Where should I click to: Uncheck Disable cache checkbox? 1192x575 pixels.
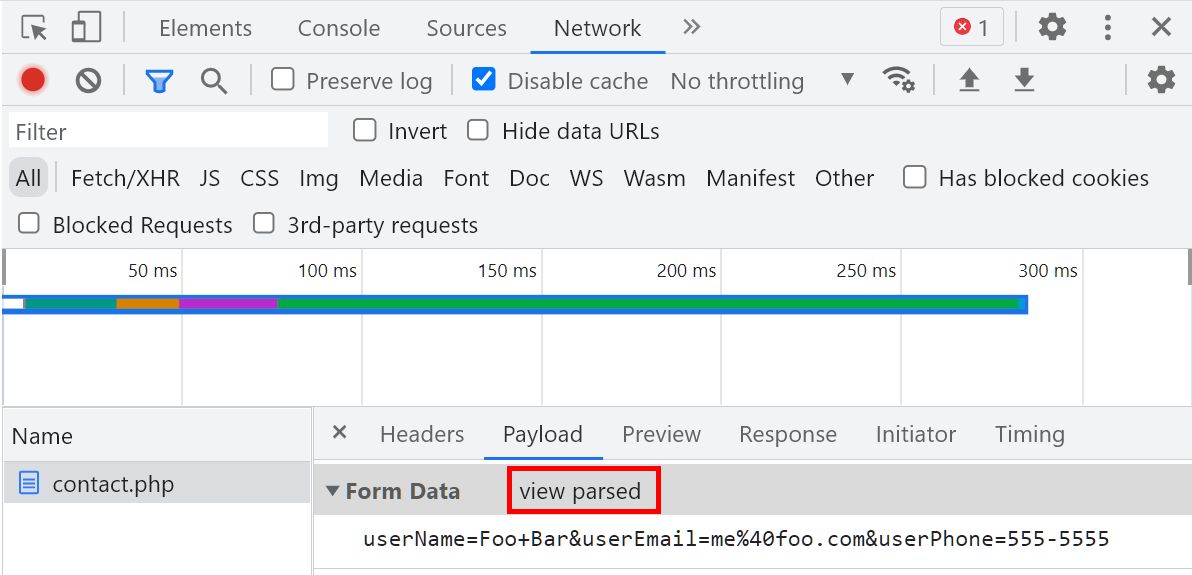(483, 79)
